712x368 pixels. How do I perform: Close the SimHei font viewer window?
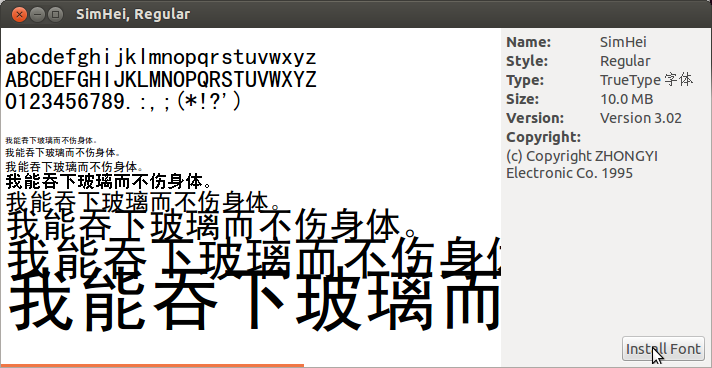(20, 14)
